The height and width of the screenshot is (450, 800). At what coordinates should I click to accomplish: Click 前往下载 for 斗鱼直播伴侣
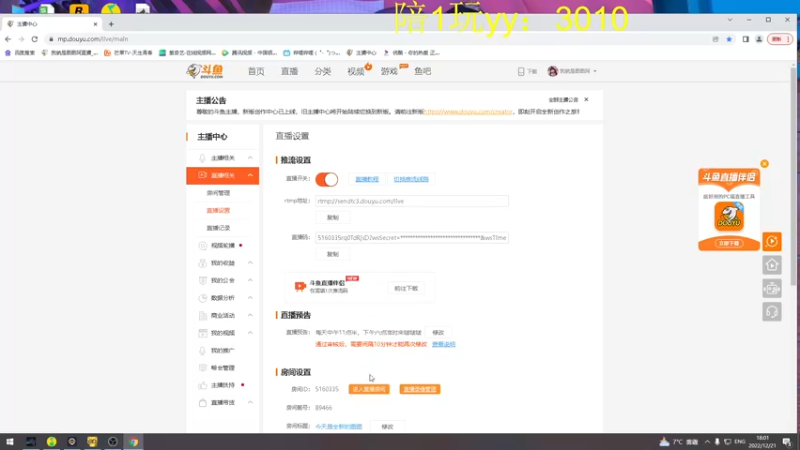406,288
